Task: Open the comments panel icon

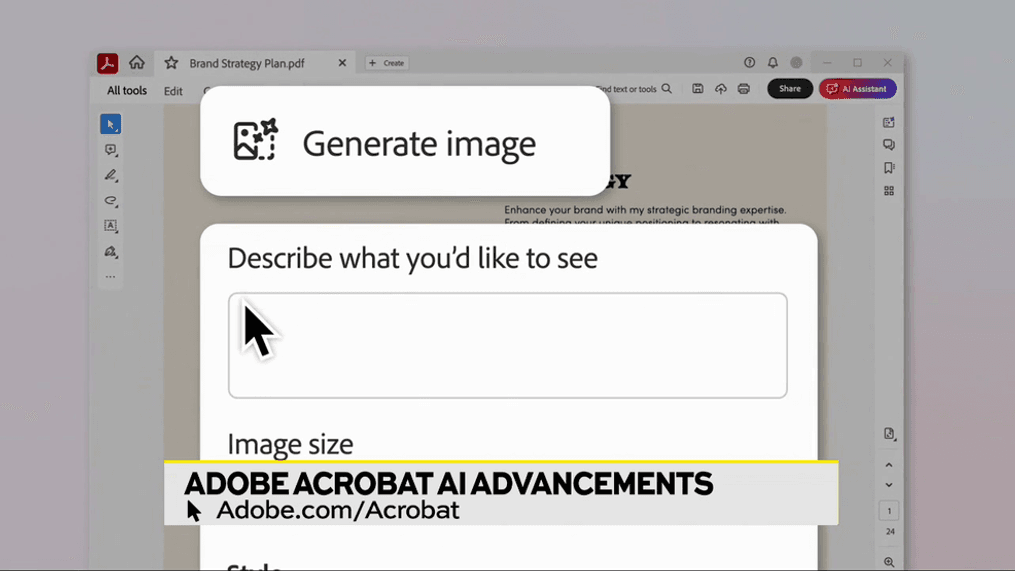Action: [889, 145]
